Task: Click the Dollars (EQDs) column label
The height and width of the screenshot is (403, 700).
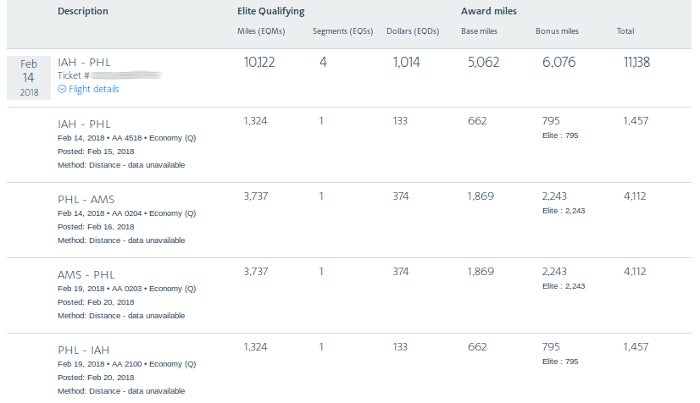Action: point(412,31)
